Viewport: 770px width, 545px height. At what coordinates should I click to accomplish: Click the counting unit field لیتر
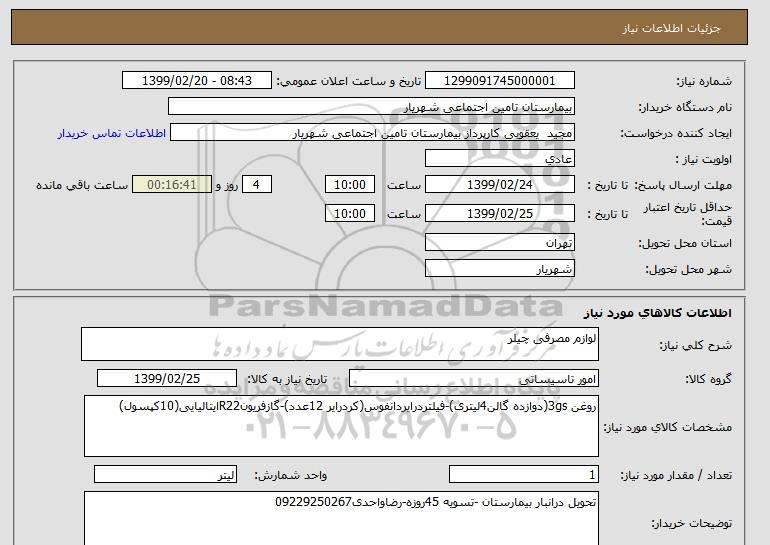coord(165,475)
